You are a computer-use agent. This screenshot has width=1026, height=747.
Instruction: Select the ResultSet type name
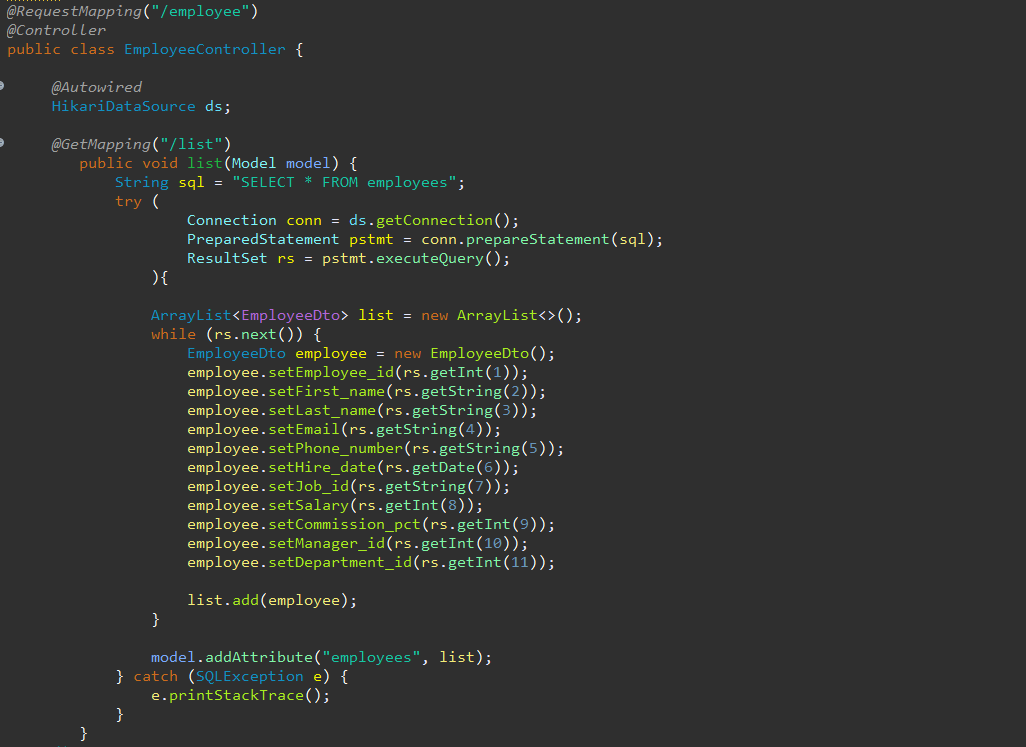tap(227, 258)
